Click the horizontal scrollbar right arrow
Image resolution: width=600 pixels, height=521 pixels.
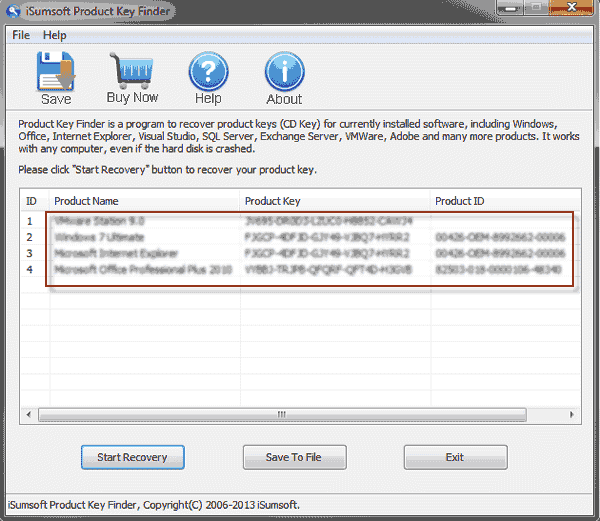(572, 414)
